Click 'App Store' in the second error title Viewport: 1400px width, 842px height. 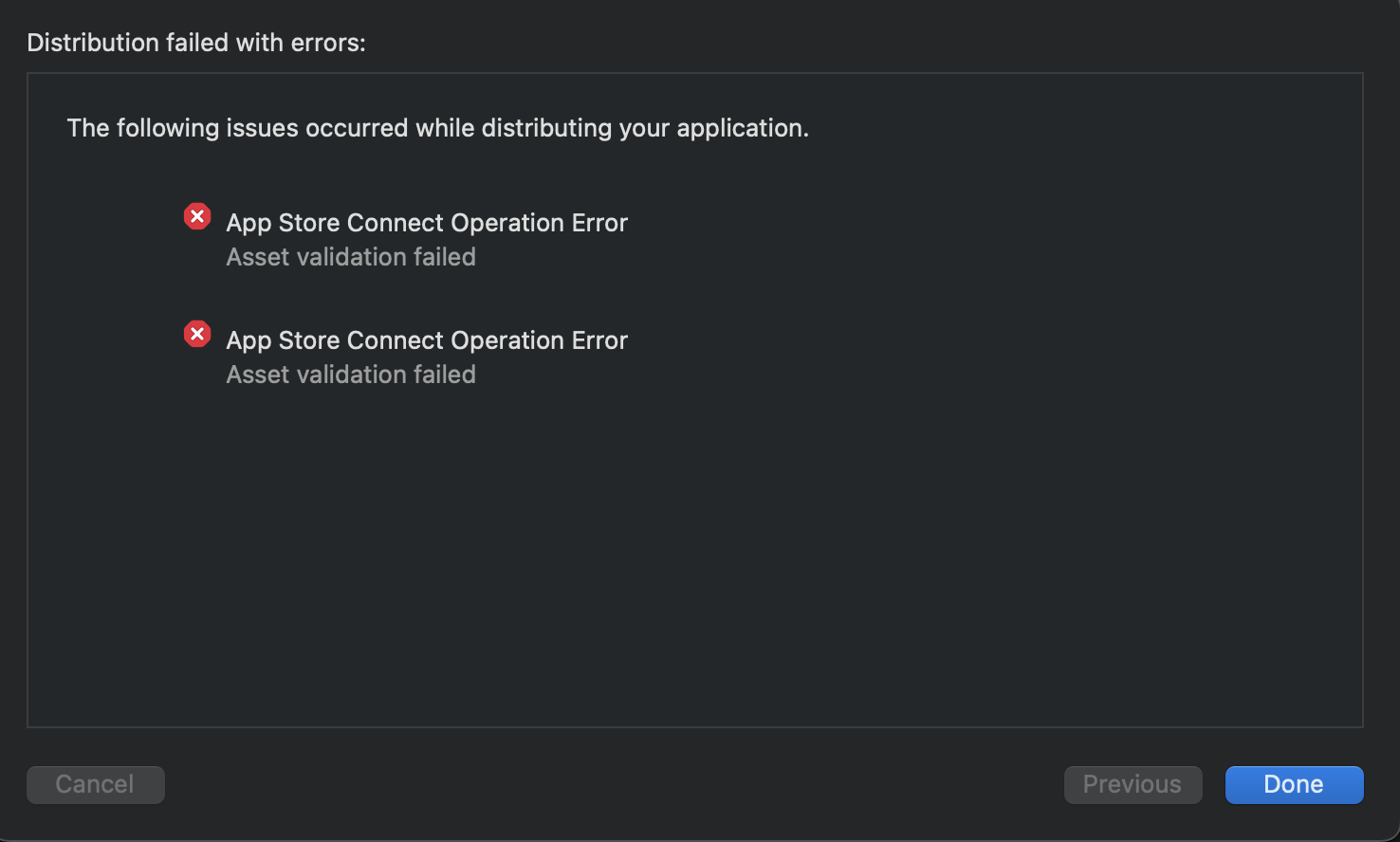pyautogui.click(x=284, y=340)
